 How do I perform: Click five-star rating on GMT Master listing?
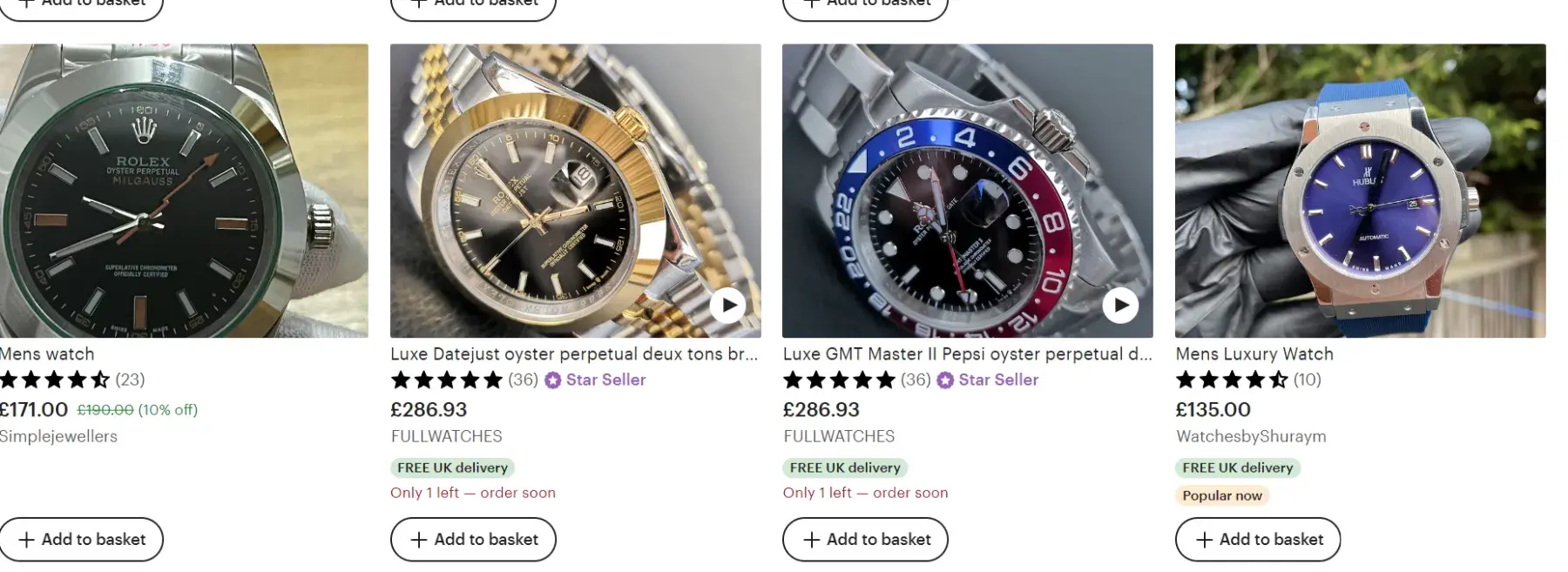[x=839, y=380]
